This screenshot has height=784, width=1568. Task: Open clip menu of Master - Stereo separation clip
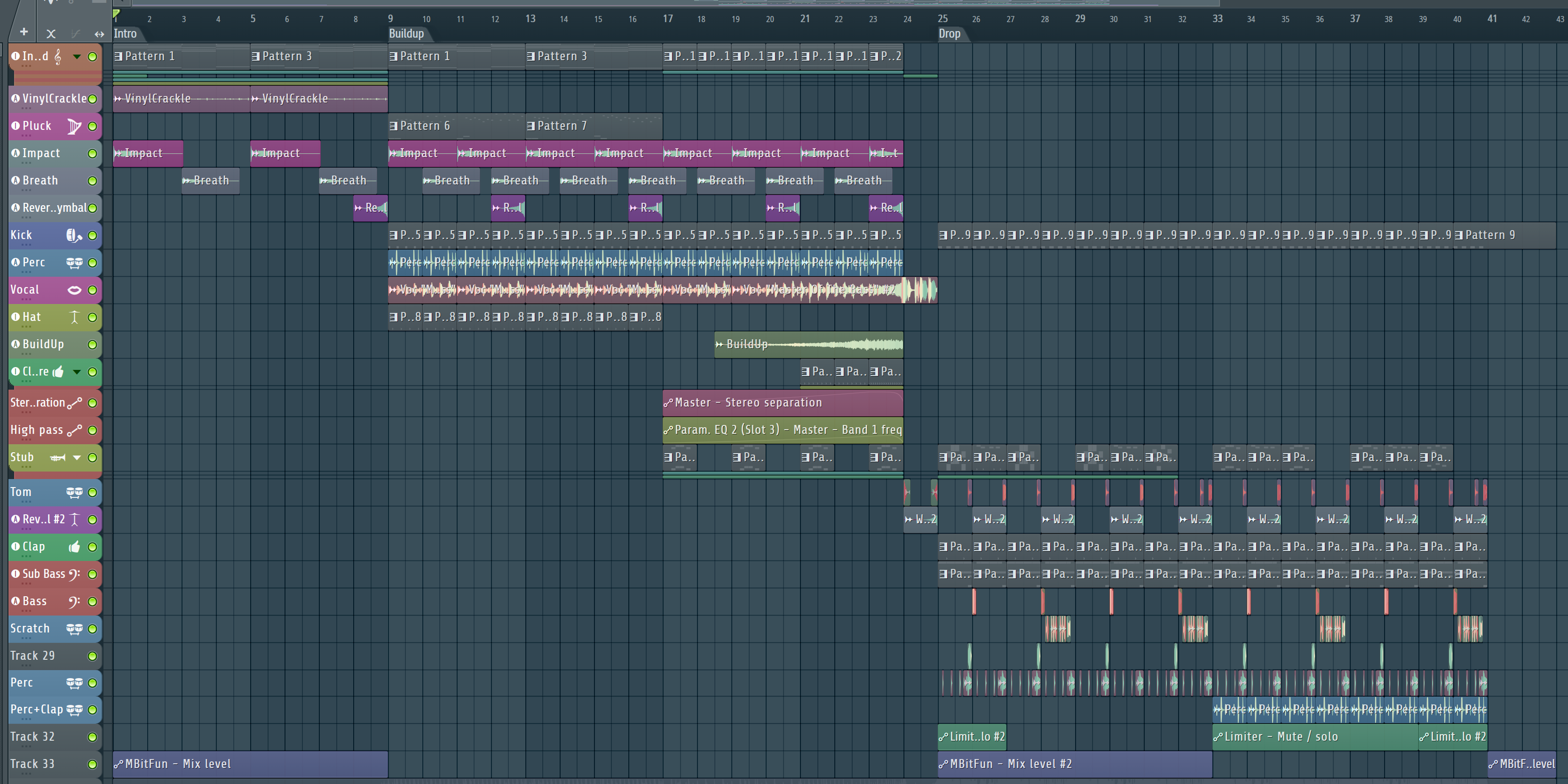click(668, 403)
